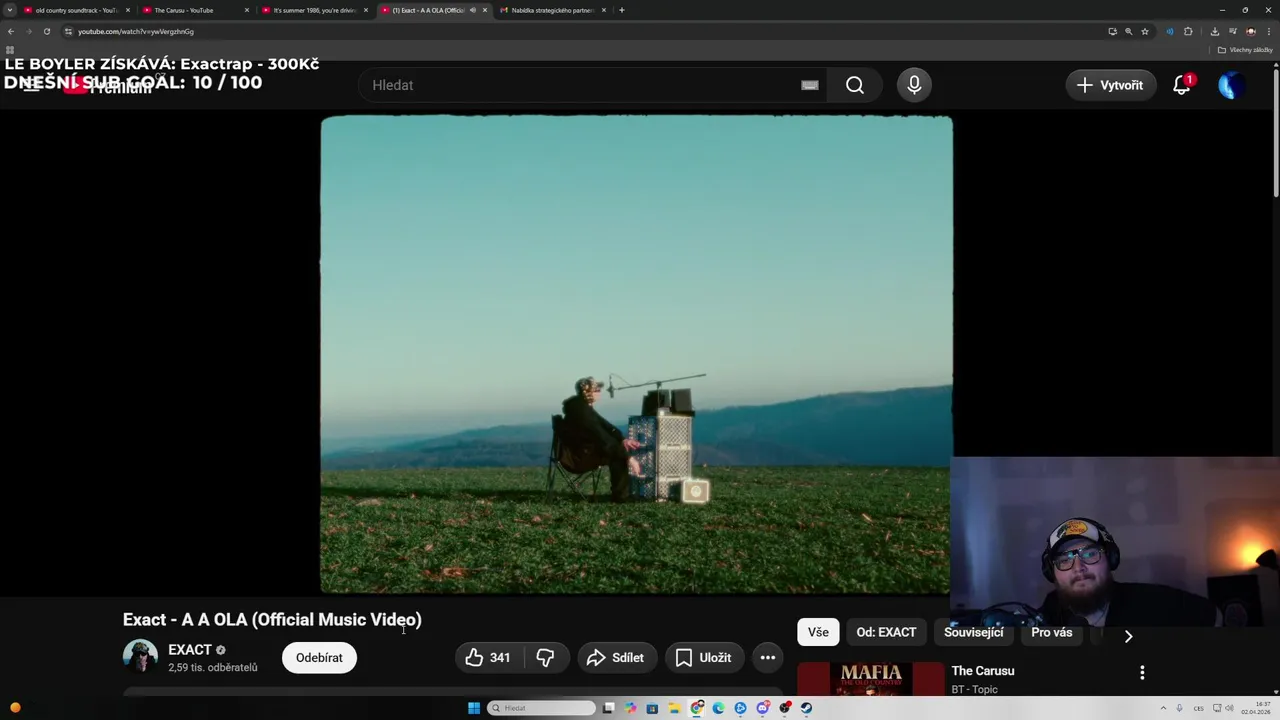This screenshot has width=1280, height=720.
Task: Click the EXACT channel avatar
Action: click(140, 657)
